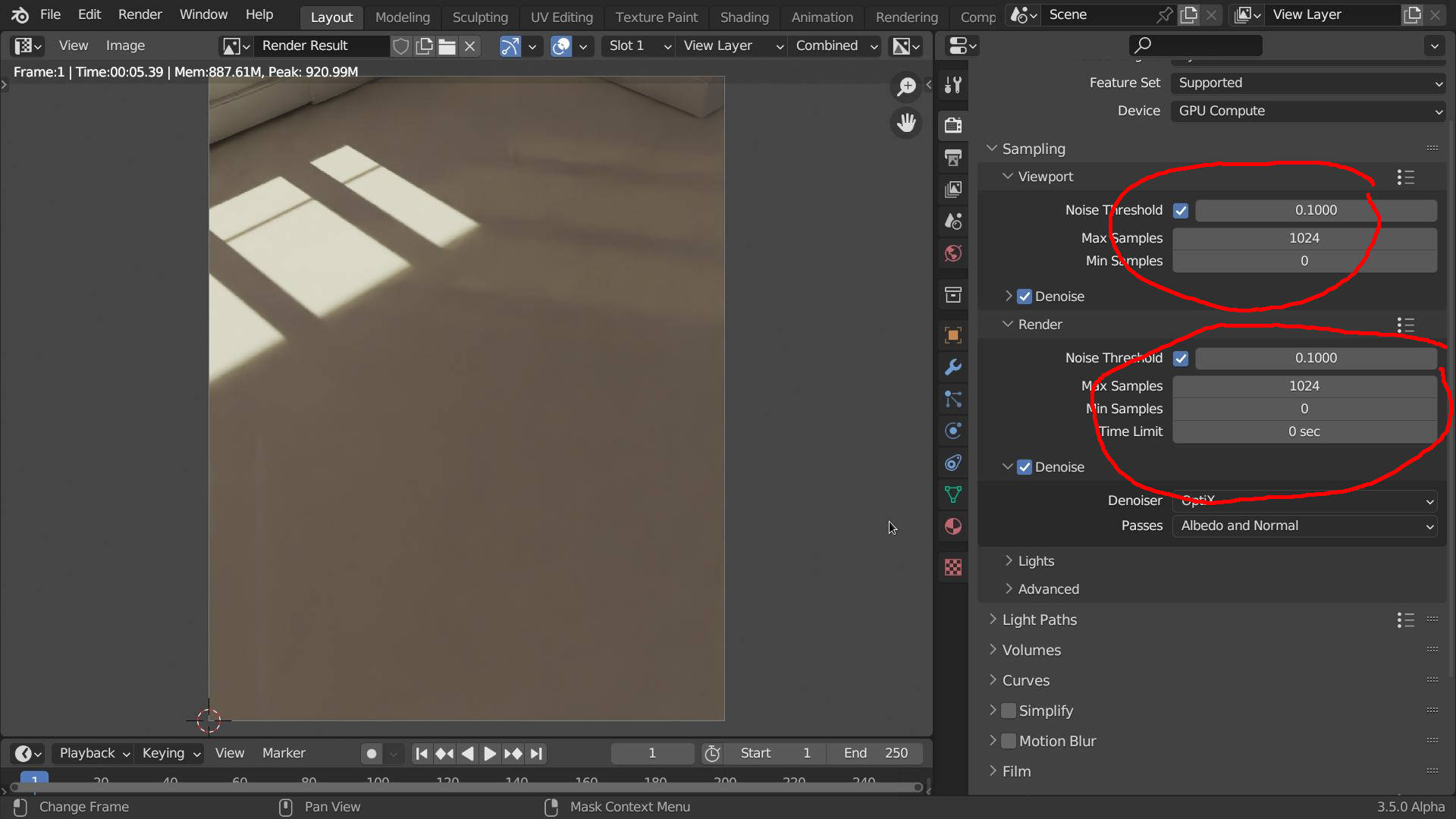Edit the Max Samples value under Render
Screen dimensions: 1456x819
point(1304,386)
